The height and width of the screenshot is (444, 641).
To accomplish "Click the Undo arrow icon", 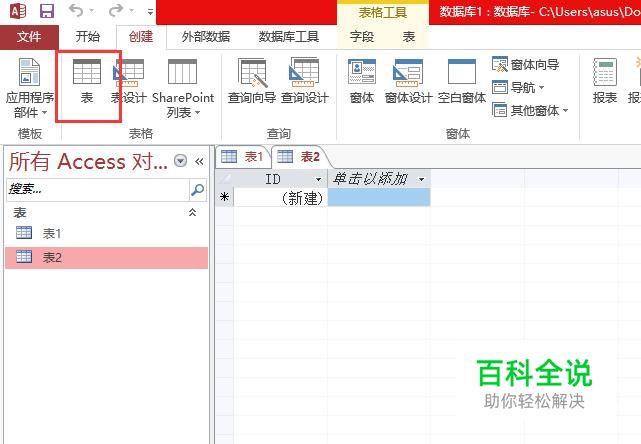I will (x=76, y=10).
